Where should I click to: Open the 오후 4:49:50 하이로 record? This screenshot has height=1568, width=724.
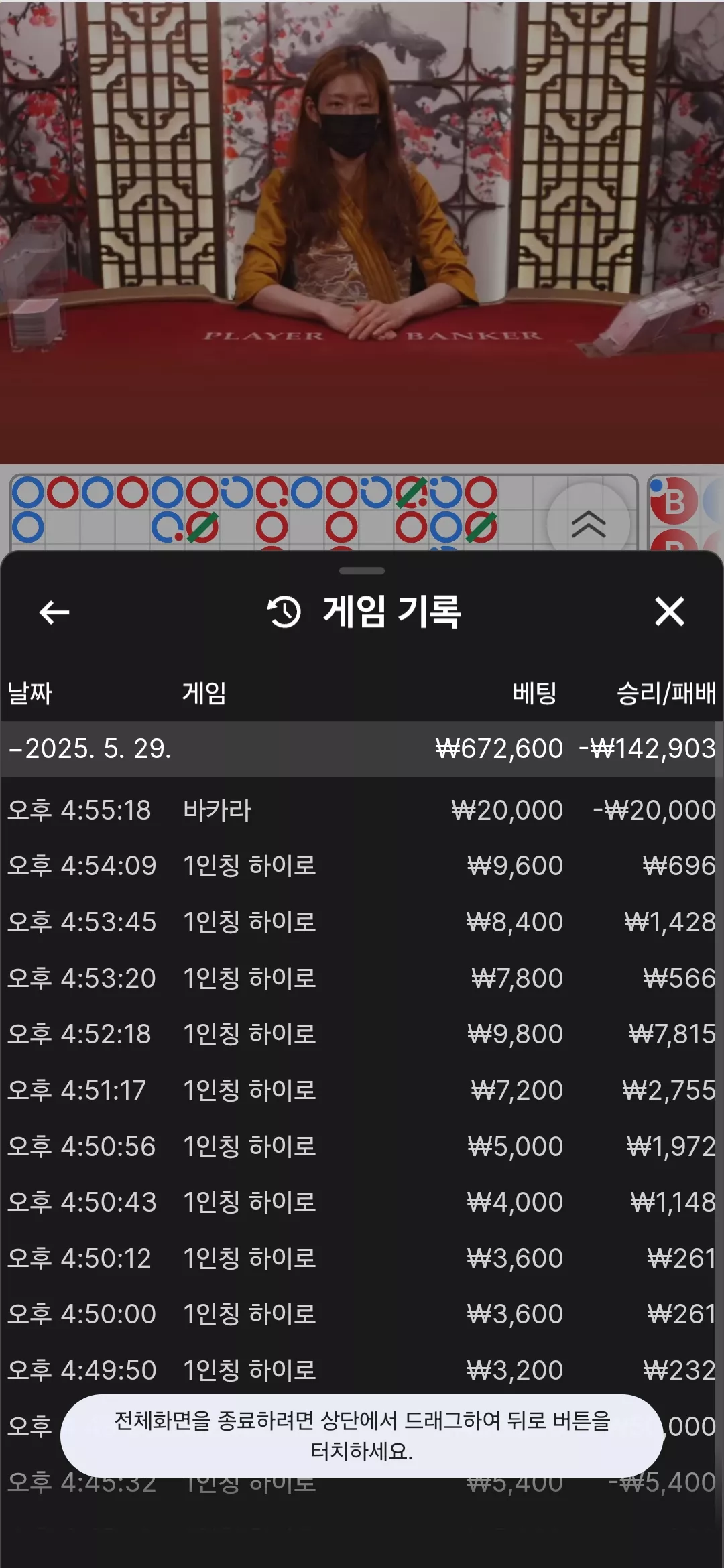362,1370
